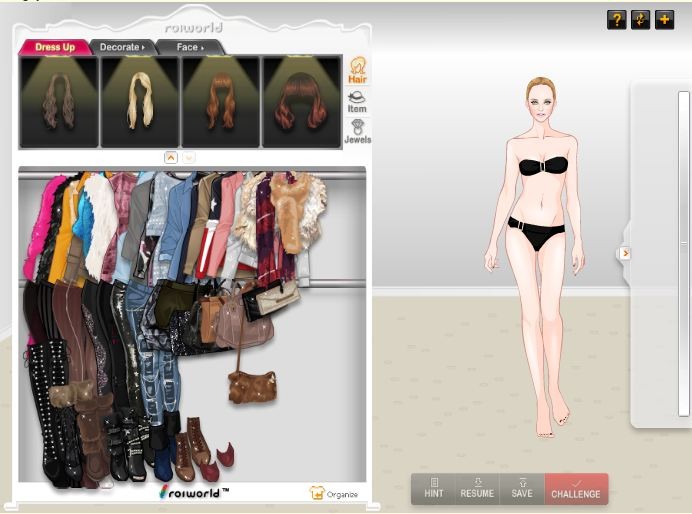The image size is (692, 514).
Task: Click the plus icon at top right
Action: [x=664, y=20]
